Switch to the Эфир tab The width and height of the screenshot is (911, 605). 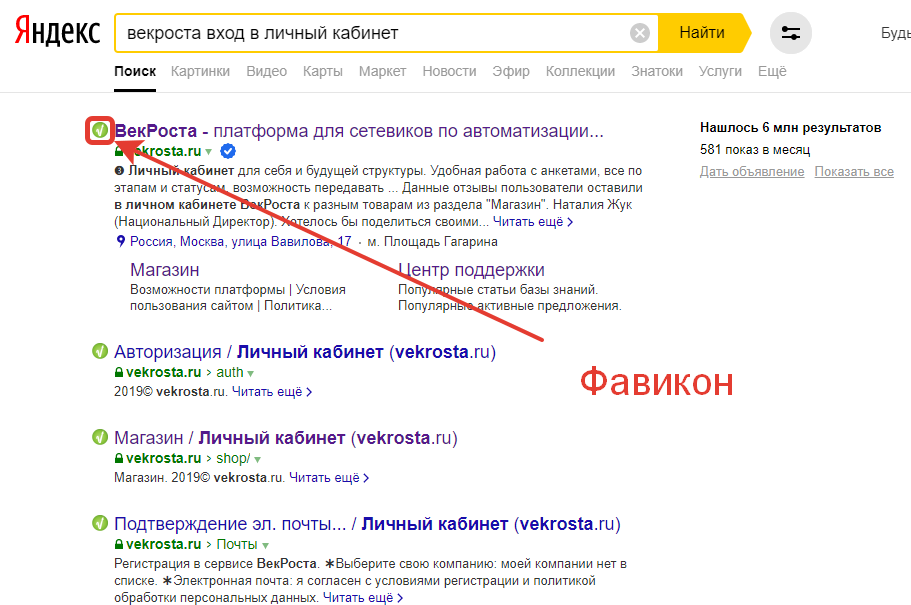[x=511, y=71]
